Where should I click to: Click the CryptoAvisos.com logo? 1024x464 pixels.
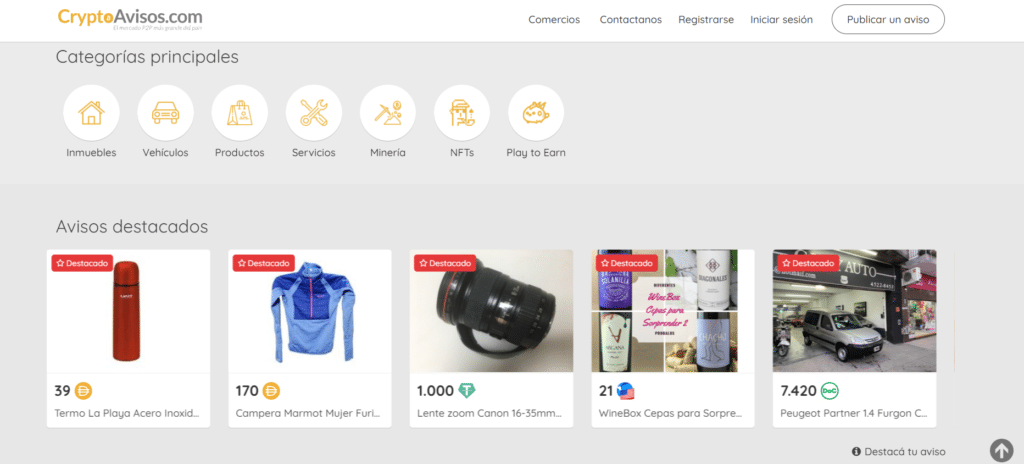130,18
